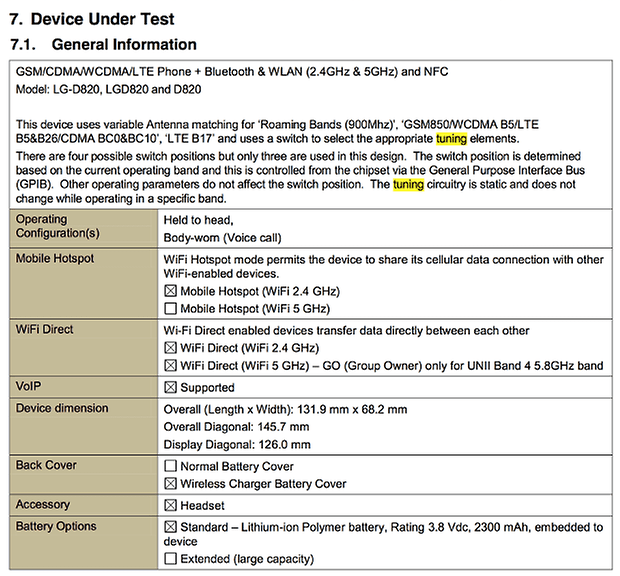
Task: Click the 'Overall Diagonal: 145.7 mm' value
Action: pos(236,427)
